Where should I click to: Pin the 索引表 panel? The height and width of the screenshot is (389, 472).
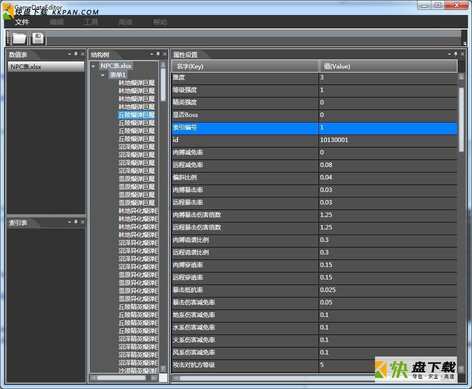click(76, 222)
